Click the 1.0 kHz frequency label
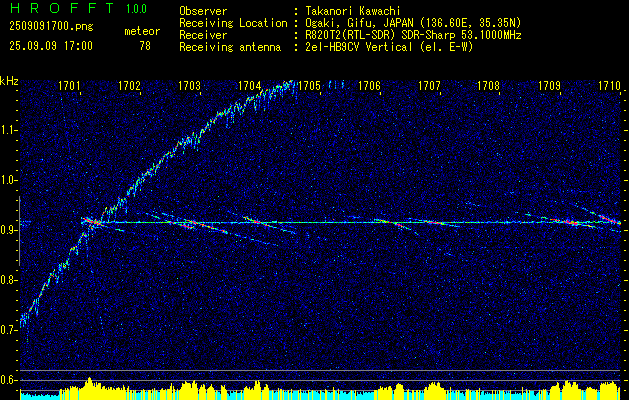The image size is (629, 400). click(x=9, y=180)
